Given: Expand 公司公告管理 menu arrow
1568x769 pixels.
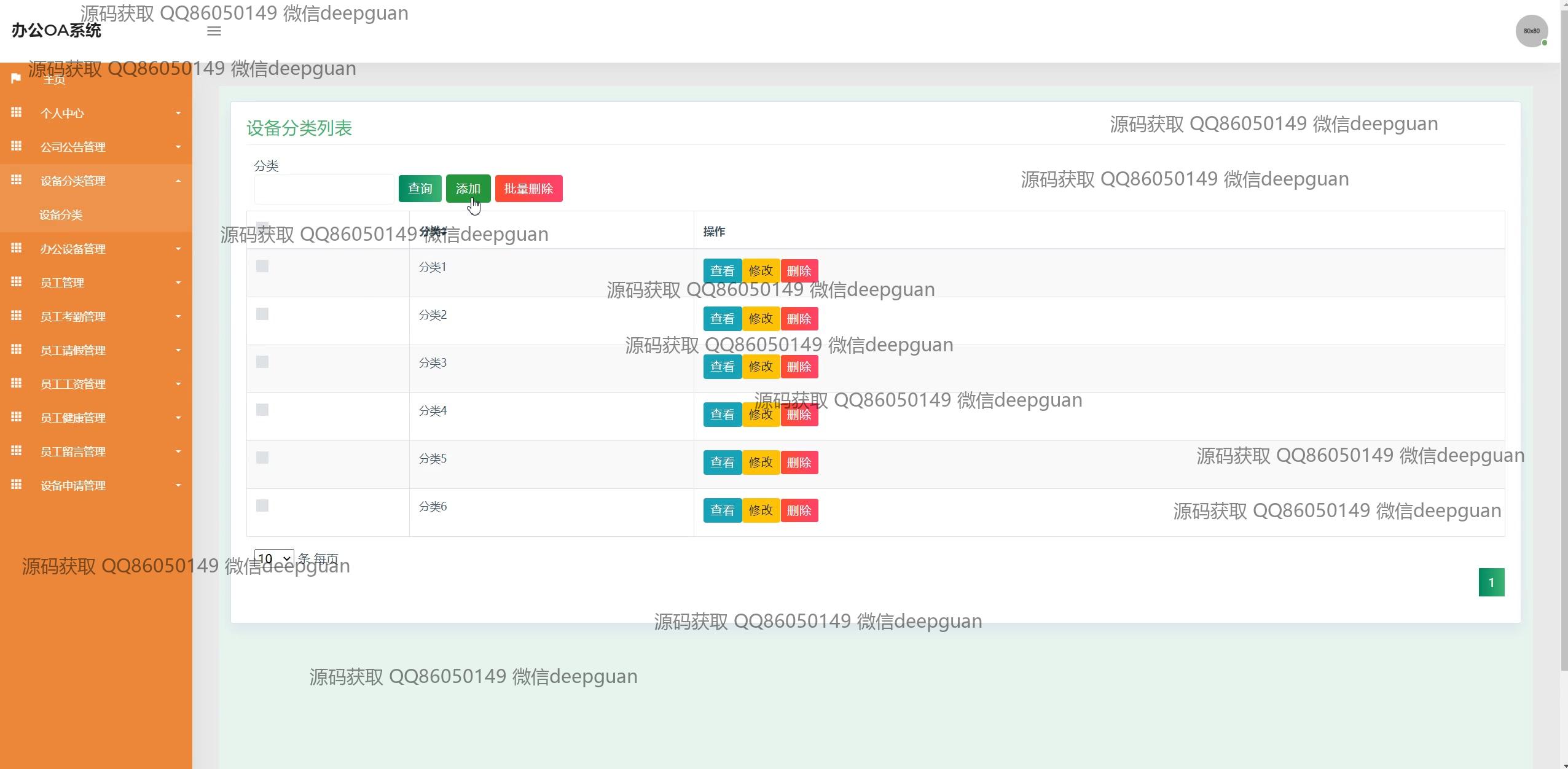Looking at the screenshot, I should [x=178, y=147].
